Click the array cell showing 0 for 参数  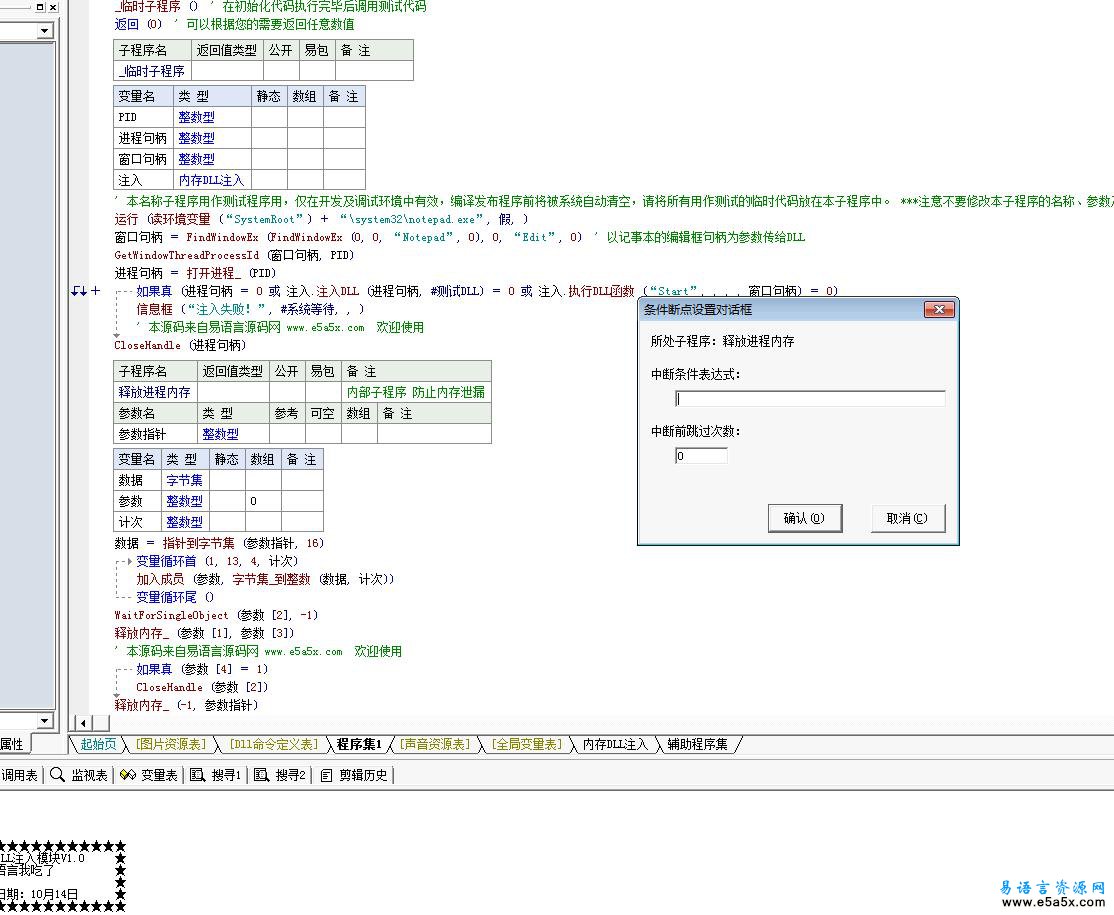tap(263, 501)
